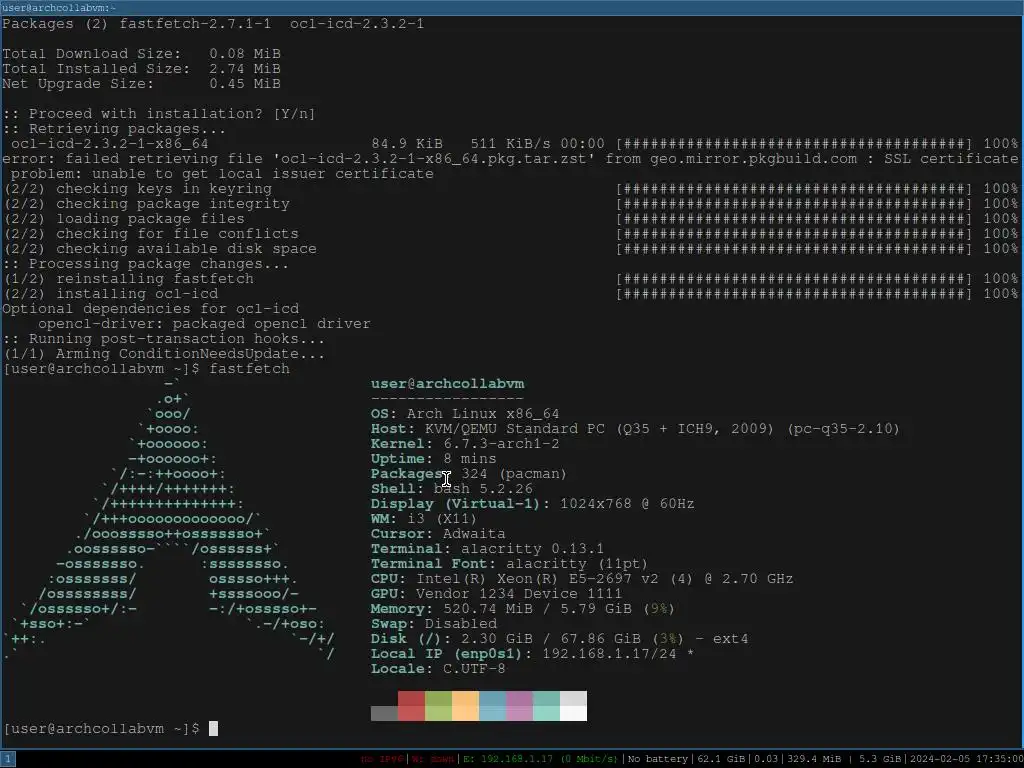Click the 2024-02-05 17:35:00 clock
This screenshot has height=768, width=1024.
(x=965, y=759)
